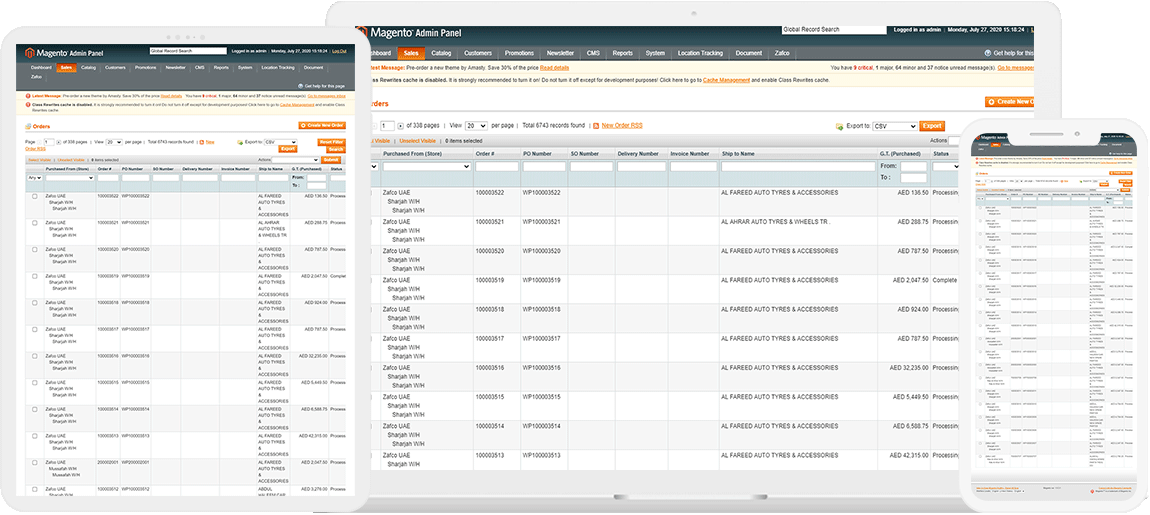The height and width of the screenshot is (515, 1150).
Task: Click the PO Number filter field on laptop
Action: click(x=544, y=167)
